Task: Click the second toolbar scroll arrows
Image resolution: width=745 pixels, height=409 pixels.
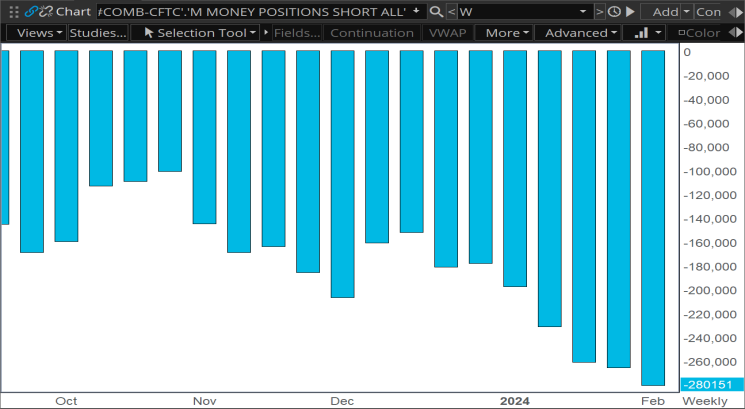Action: point(735,33)
